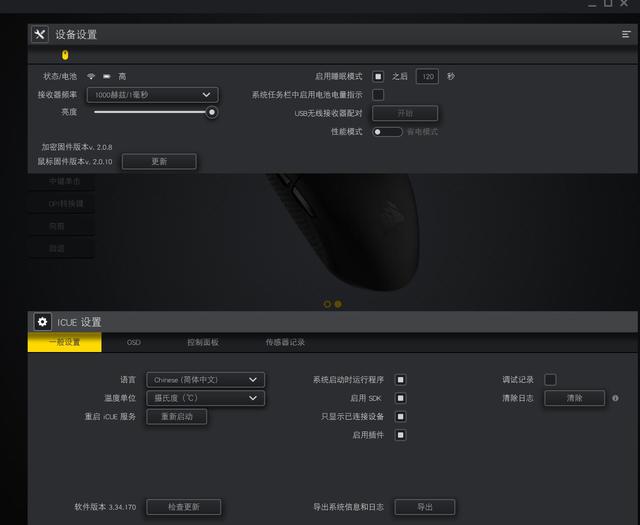Click the battery level status icon
This screenshot has height=525, width=640.
(x=107, y=76)
